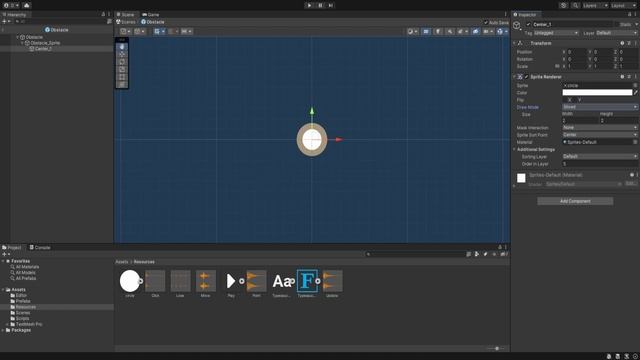The width and height of the screenshot is (640, 360).
Task: Select Obstacle_Sprite in the Hierarchy
Action: tap(45, 43)
